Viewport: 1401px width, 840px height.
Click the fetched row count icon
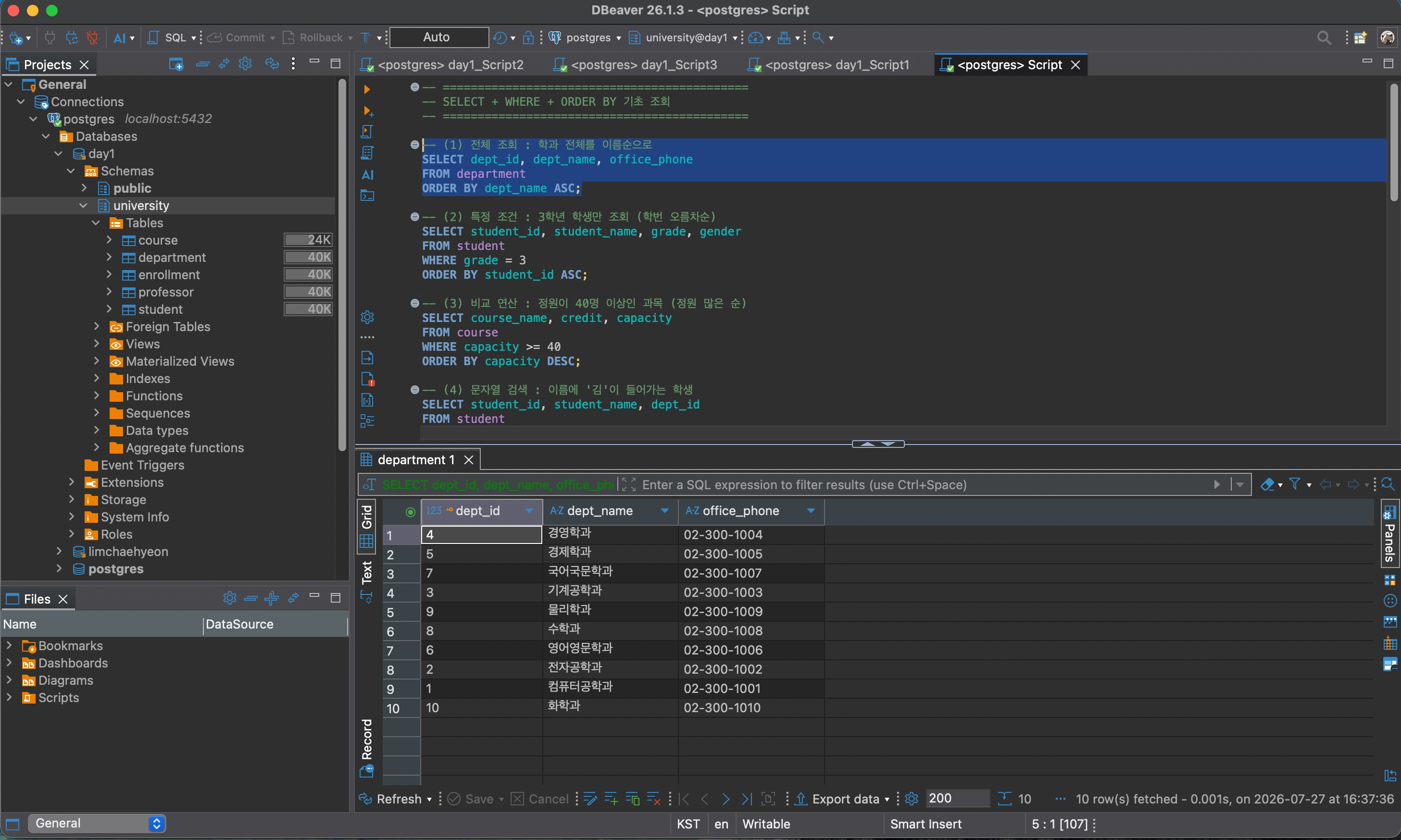pyautogui.click(x=1004, y=799)
